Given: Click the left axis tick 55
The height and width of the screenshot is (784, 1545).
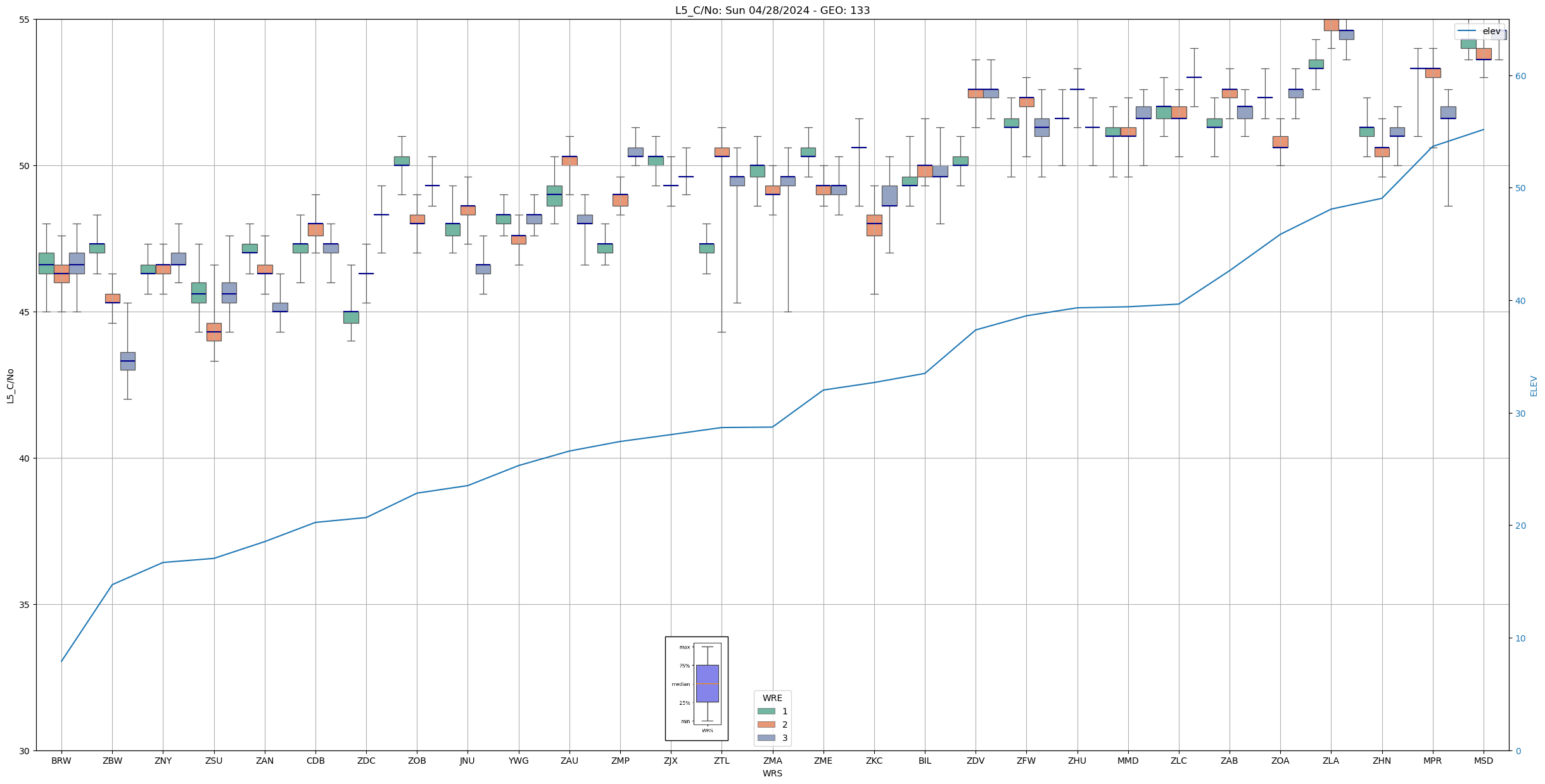Looking at the screenshot, I should coord(25,20).
